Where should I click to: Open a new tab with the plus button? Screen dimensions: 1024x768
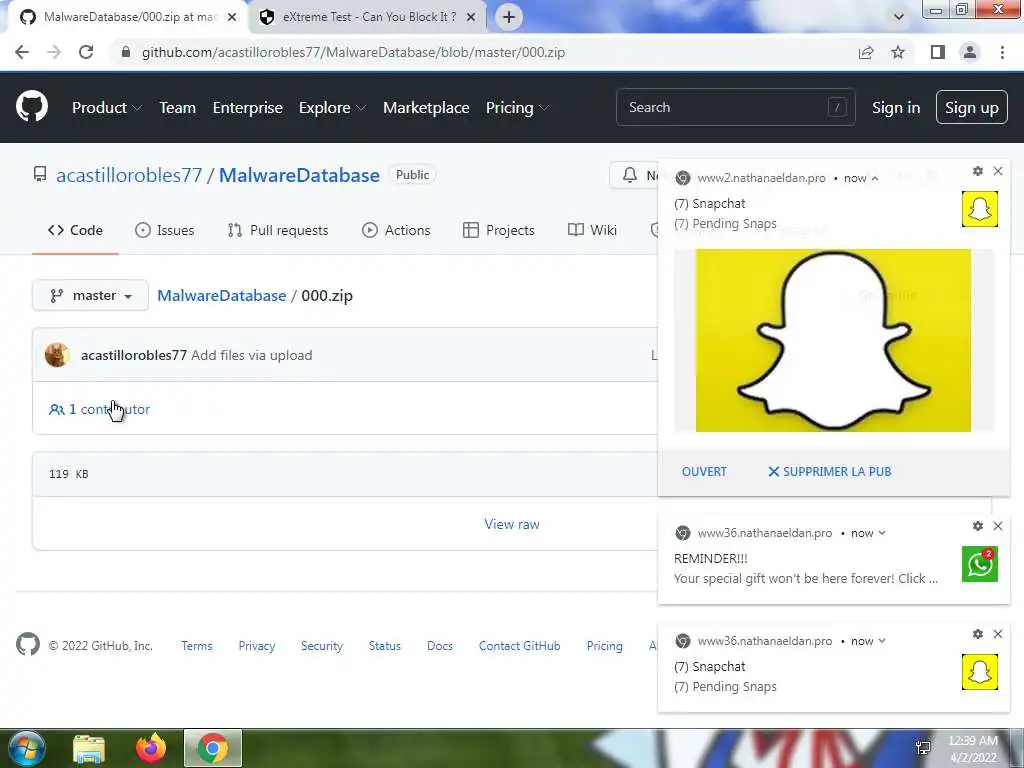pos(509,17)
